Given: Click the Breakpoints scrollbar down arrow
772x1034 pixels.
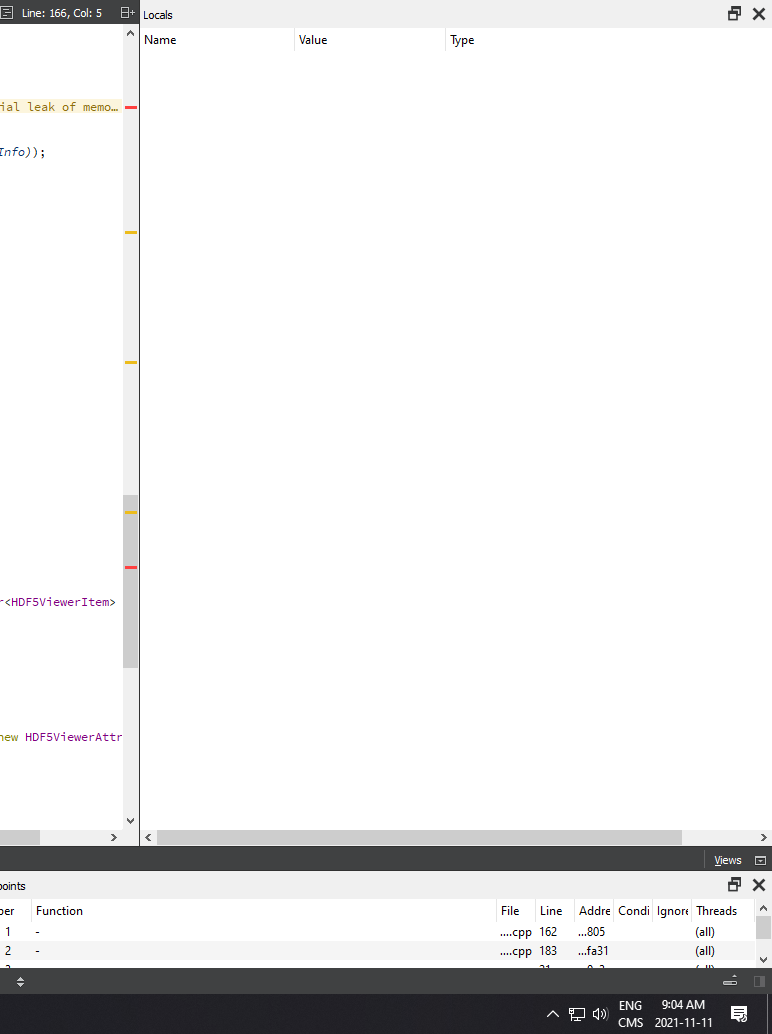Looking at the screenshot, I should click(763, 960).
